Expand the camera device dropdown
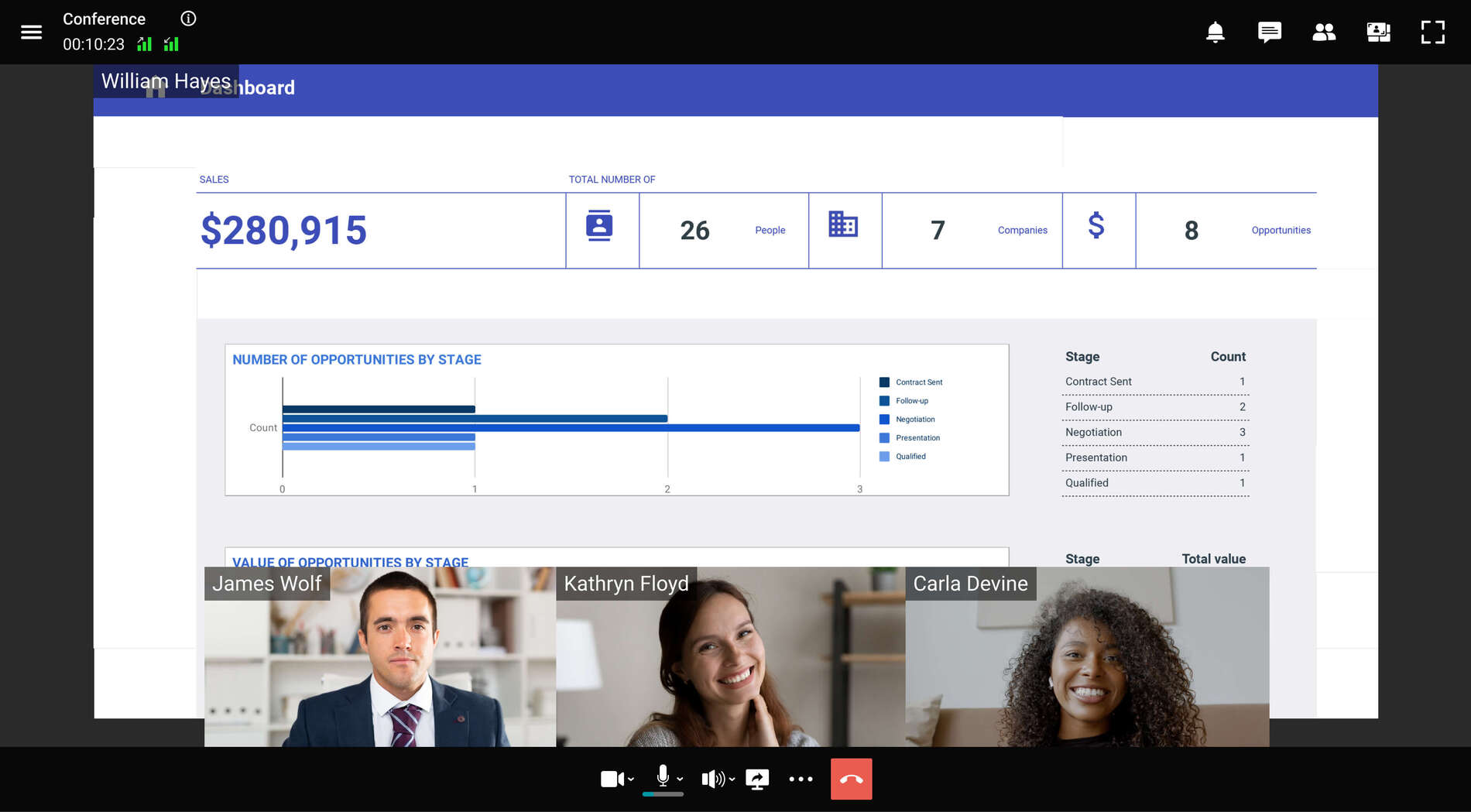1471x812 pixels. [629, 780]
